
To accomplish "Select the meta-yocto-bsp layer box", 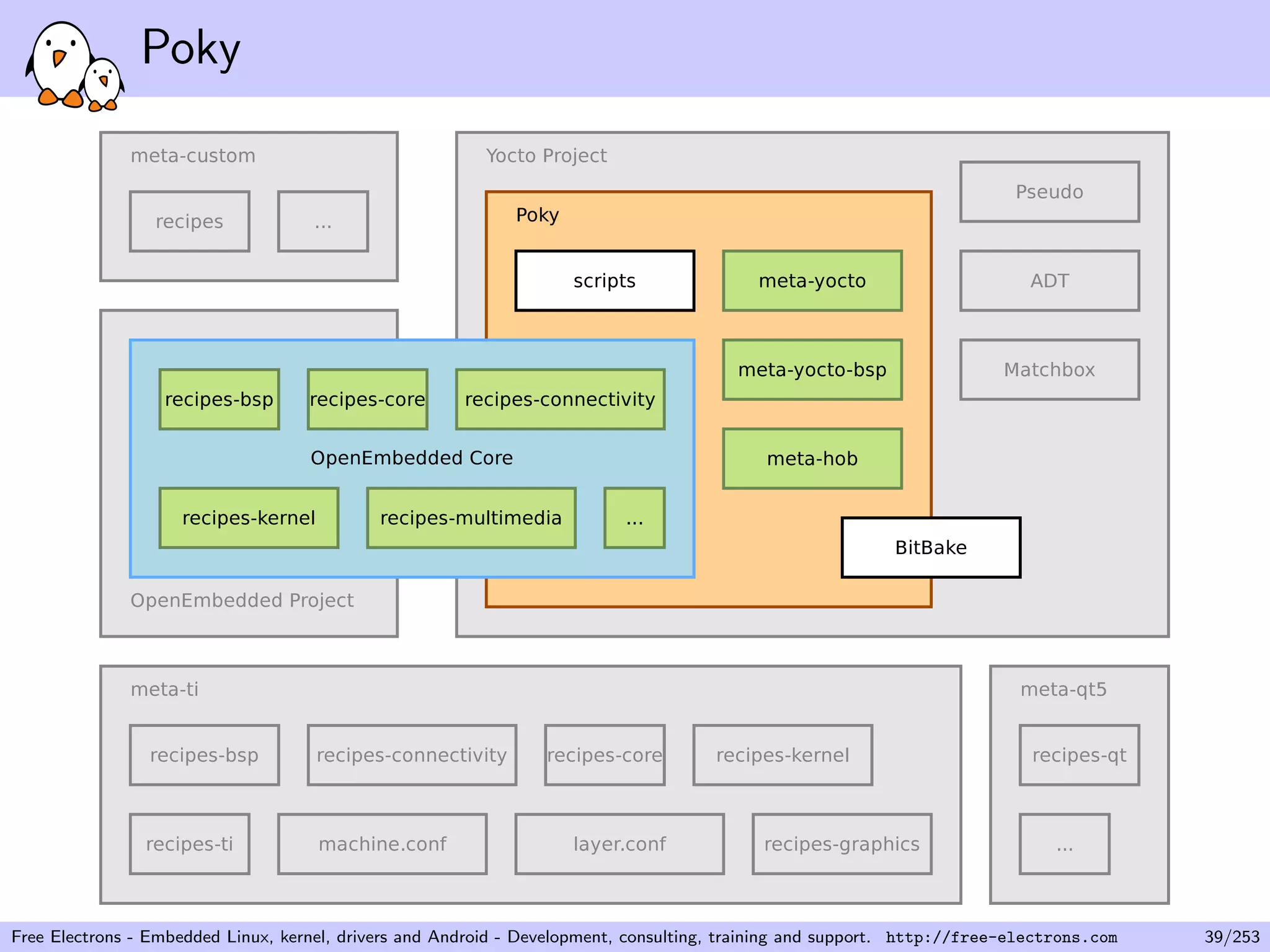I will (812, 369).
